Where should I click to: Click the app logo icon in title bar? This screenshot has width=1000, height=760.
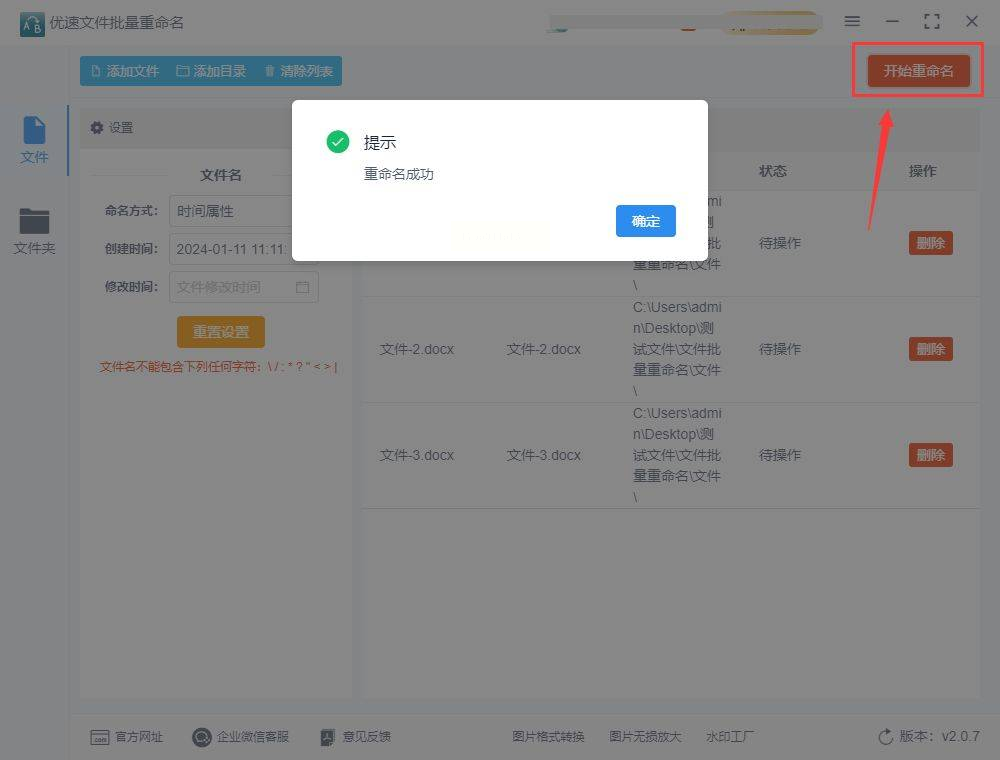[x=32, y=24]
